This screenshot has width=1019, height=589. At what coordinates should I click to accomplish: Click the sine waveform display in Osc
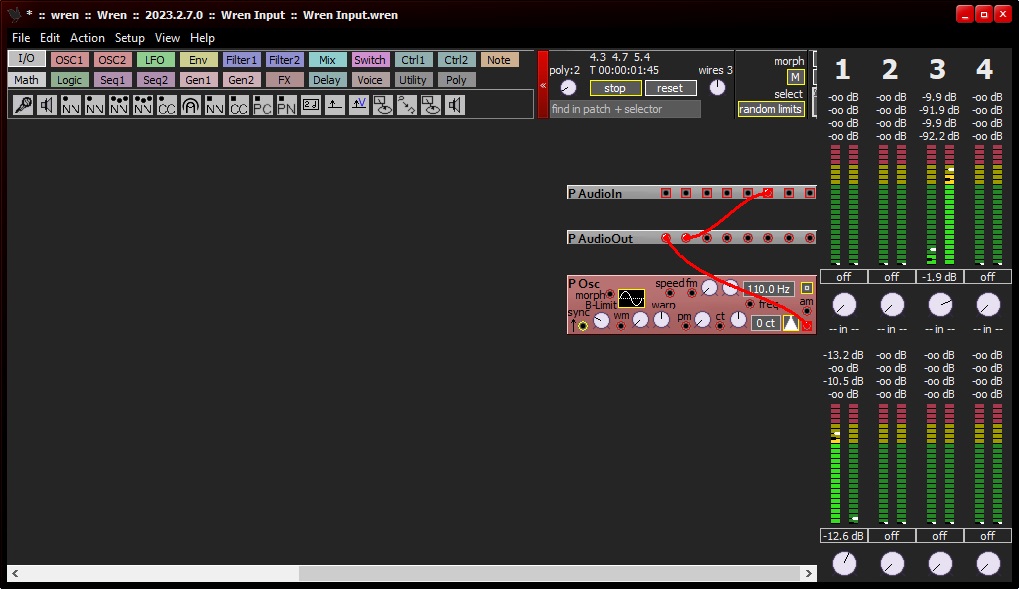coord(632,298)
